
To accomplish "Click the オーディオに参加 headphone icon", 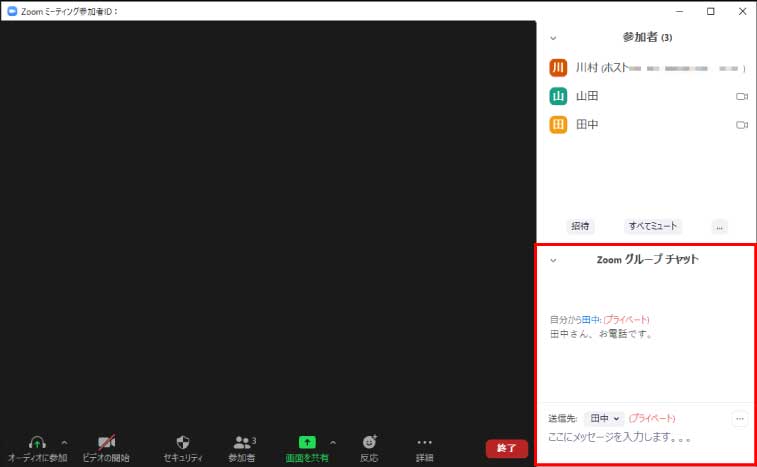I will pyautogui.click(x=37, y=442).
